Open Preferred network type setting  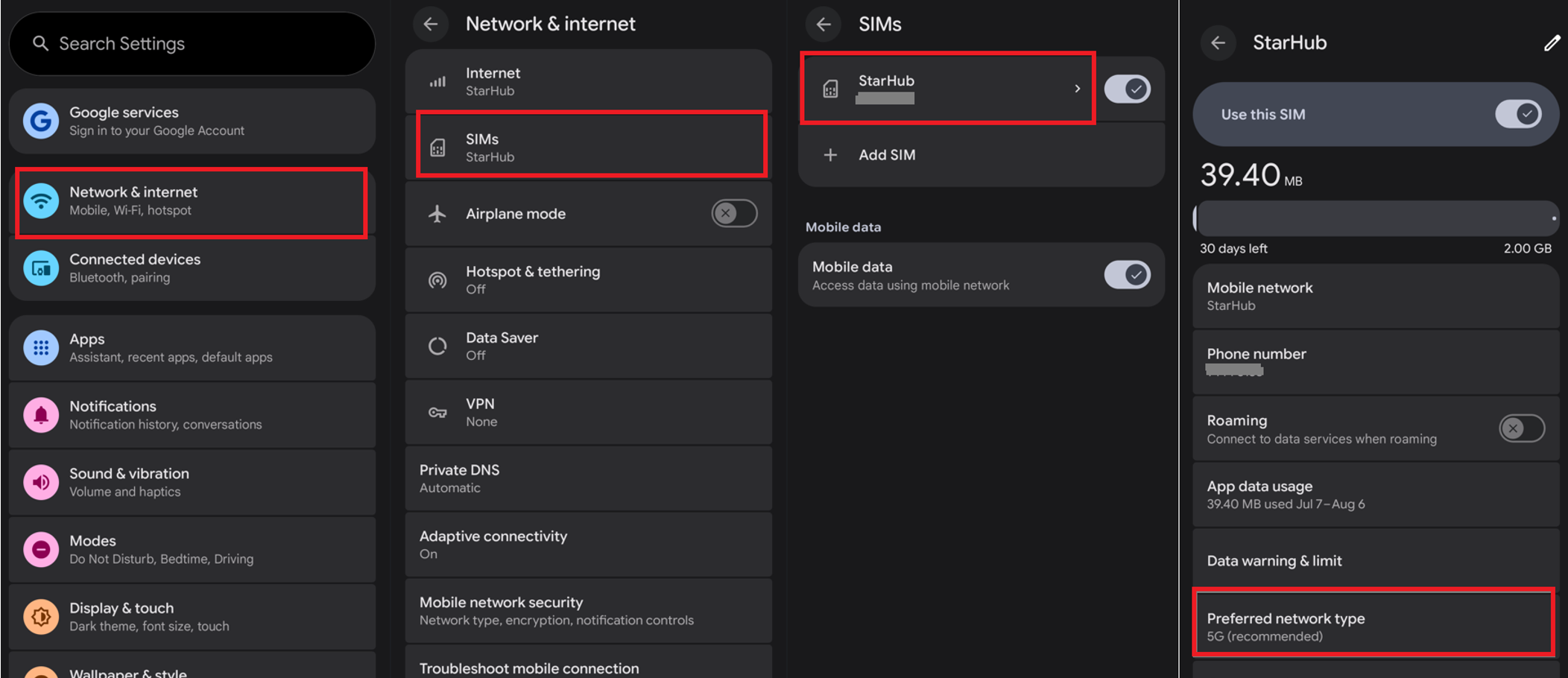pos(1376,627)
